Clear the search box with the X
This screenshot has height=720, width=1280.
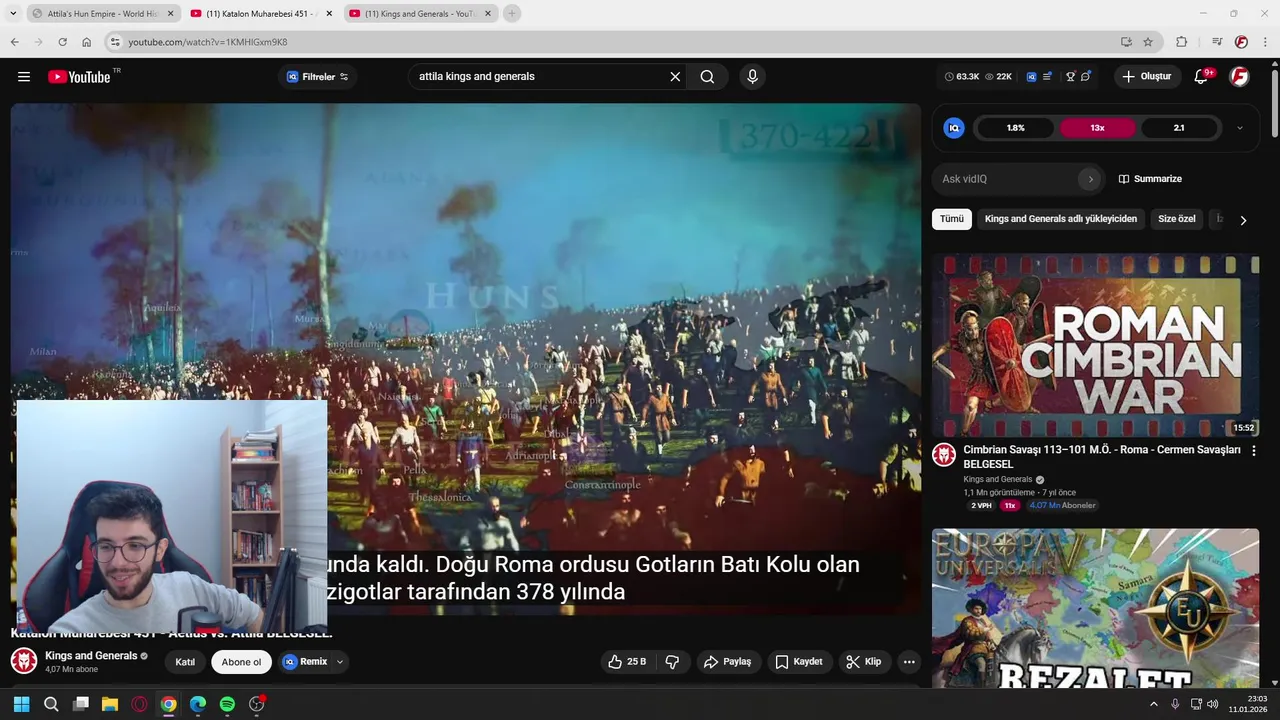coord(675,76)
